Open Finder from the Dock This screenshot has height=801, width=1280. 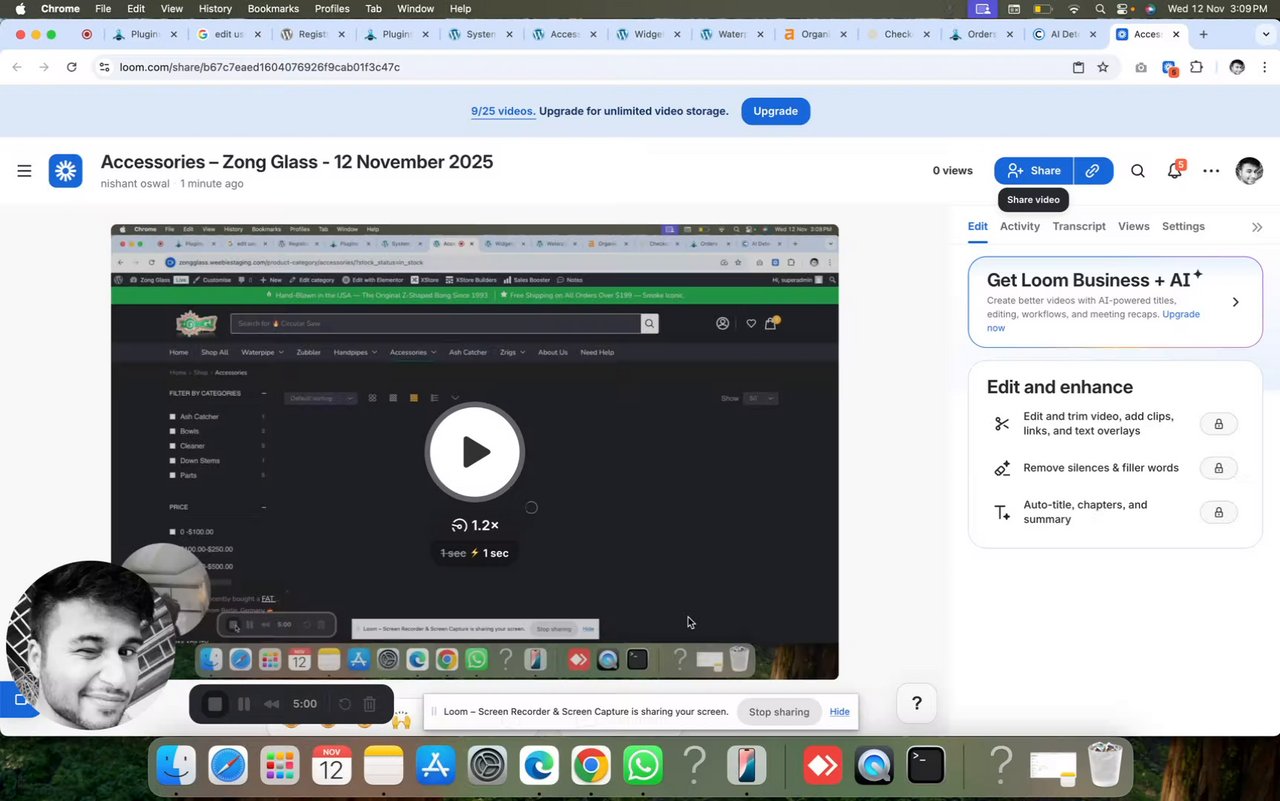click(177, 767)
